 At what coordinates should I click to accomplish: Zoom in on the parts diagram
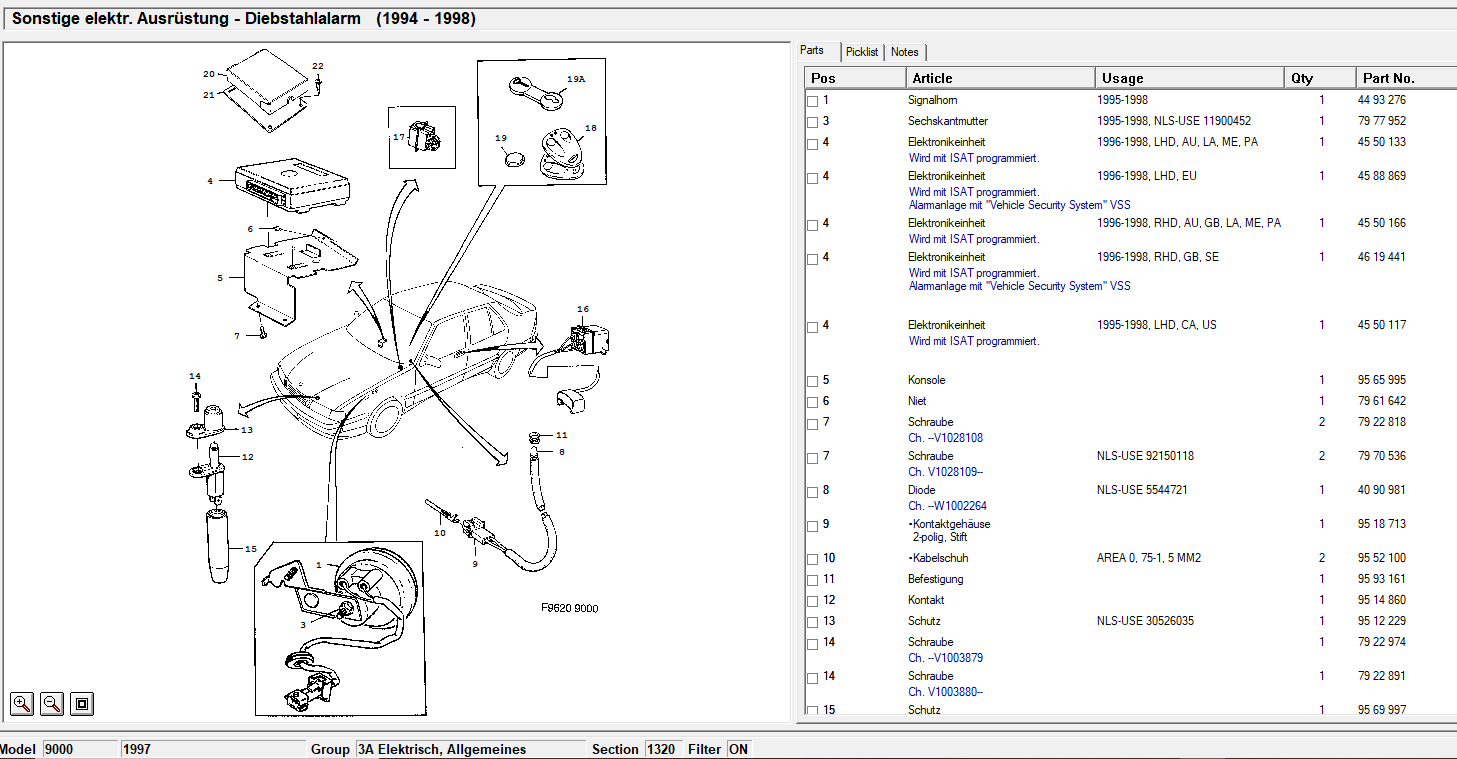[22, 704]
